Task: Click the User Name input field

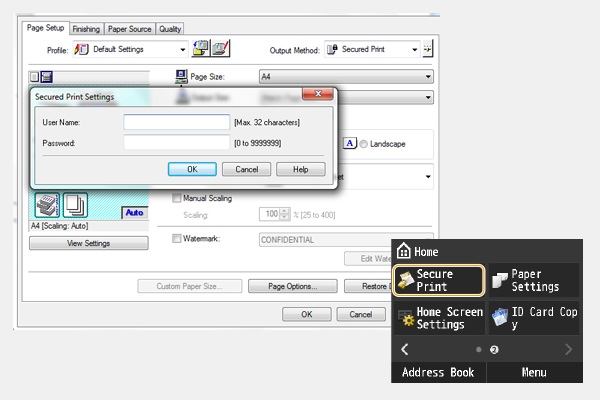Action: (176, 122)
